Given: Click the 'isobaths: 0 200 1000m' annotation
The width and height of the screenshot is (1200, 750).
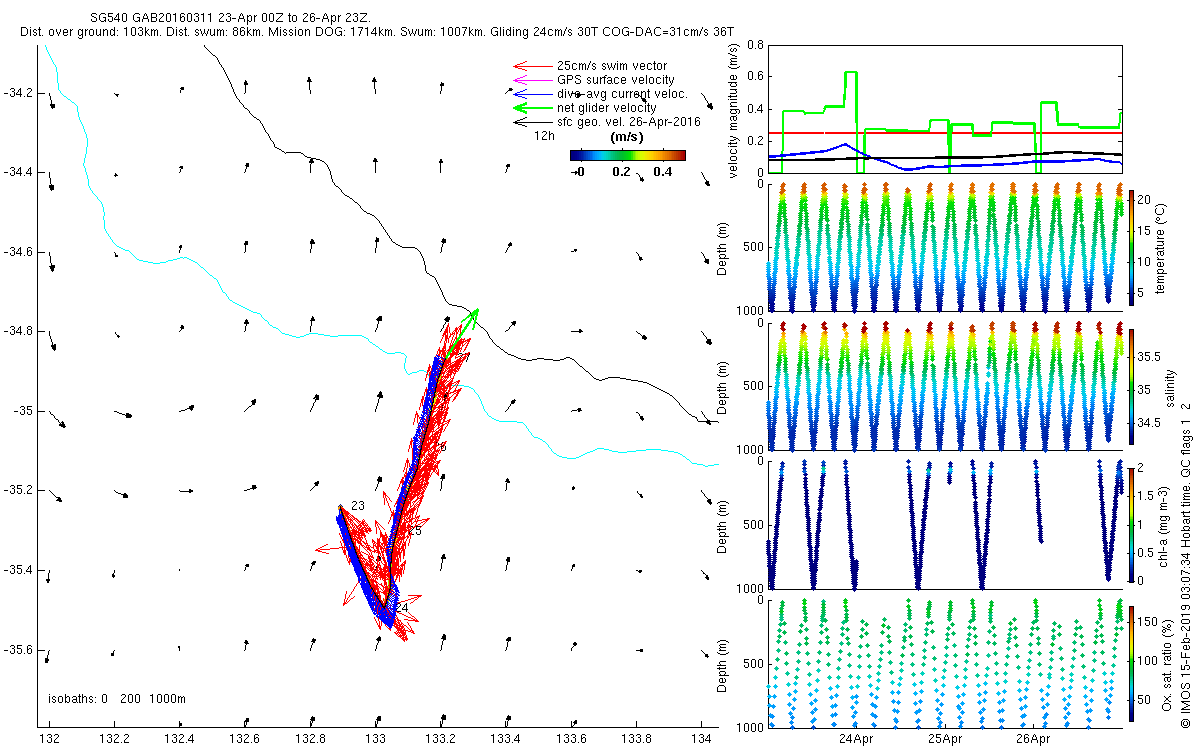Looking at the screenshot, I should coord(117,699).
